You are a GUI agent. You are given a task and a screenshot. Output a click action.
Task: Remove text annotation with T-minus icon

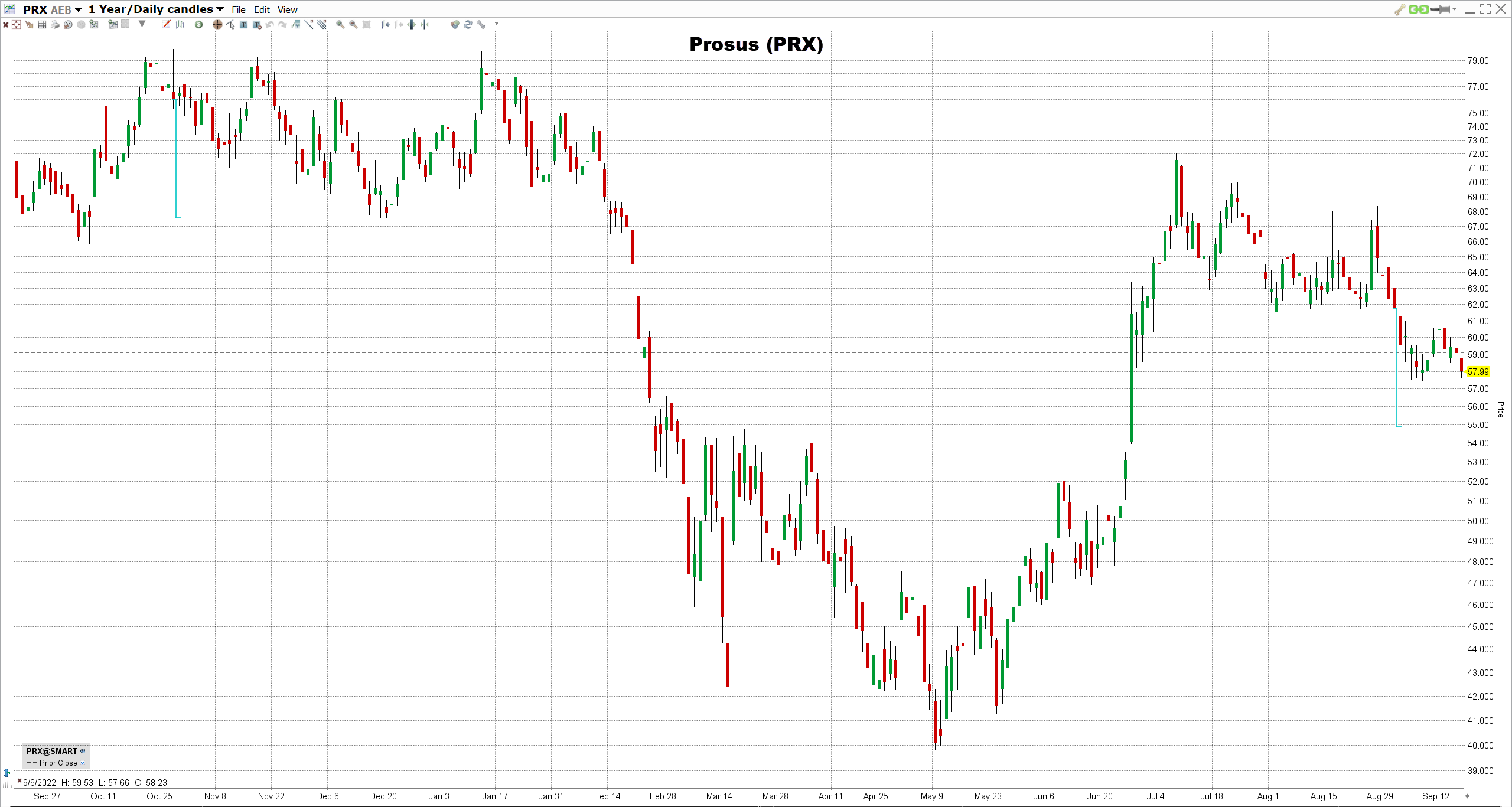(256, 24)
